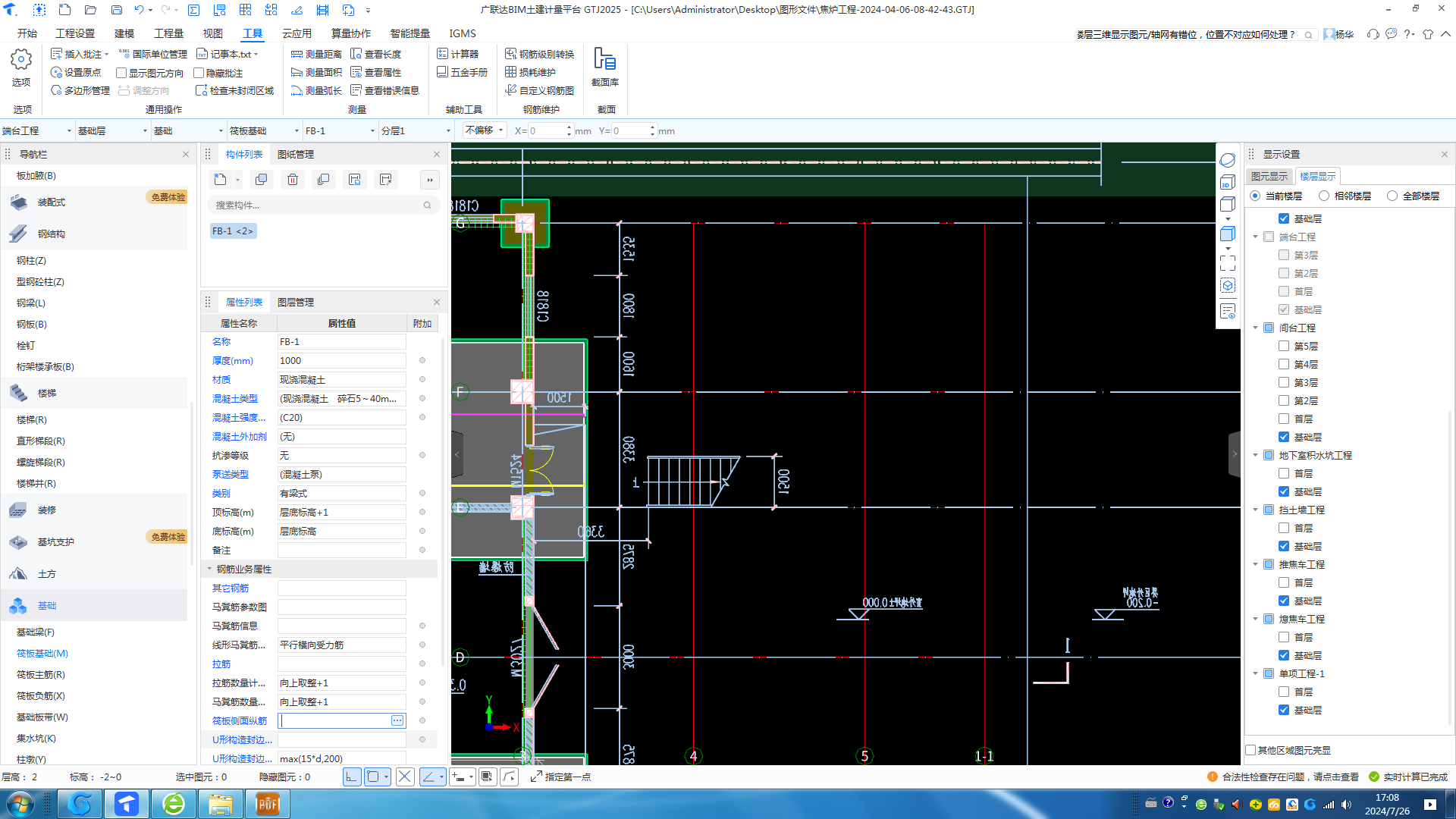Click the 合法性检查存在问题 status message

(1283, 777)
